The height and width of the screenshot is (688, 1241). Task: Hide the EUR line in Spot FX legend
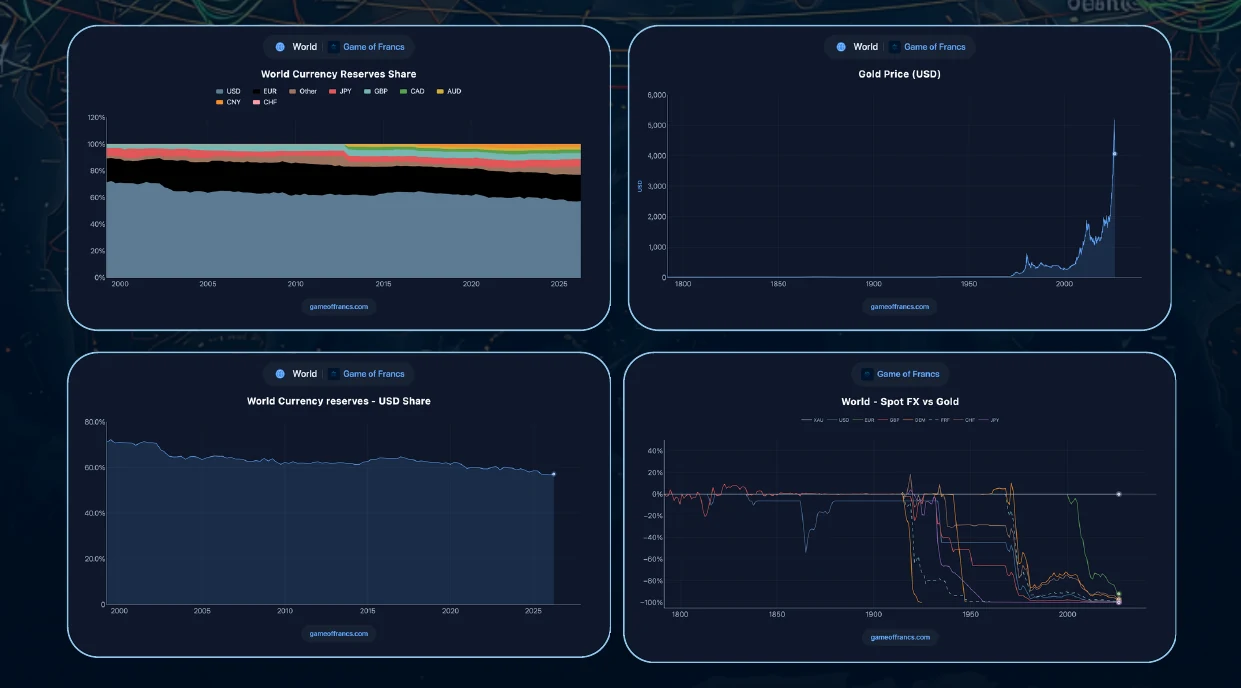pos(863,420)
